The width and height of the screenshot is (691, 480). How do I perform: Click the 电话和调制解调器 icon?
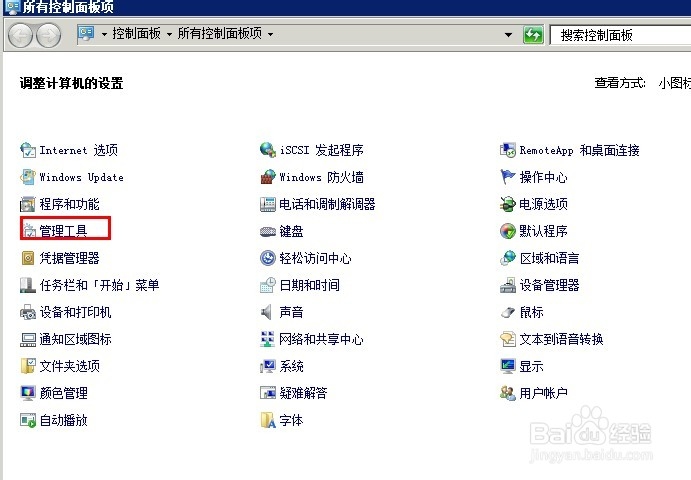[x=267, y=204]
